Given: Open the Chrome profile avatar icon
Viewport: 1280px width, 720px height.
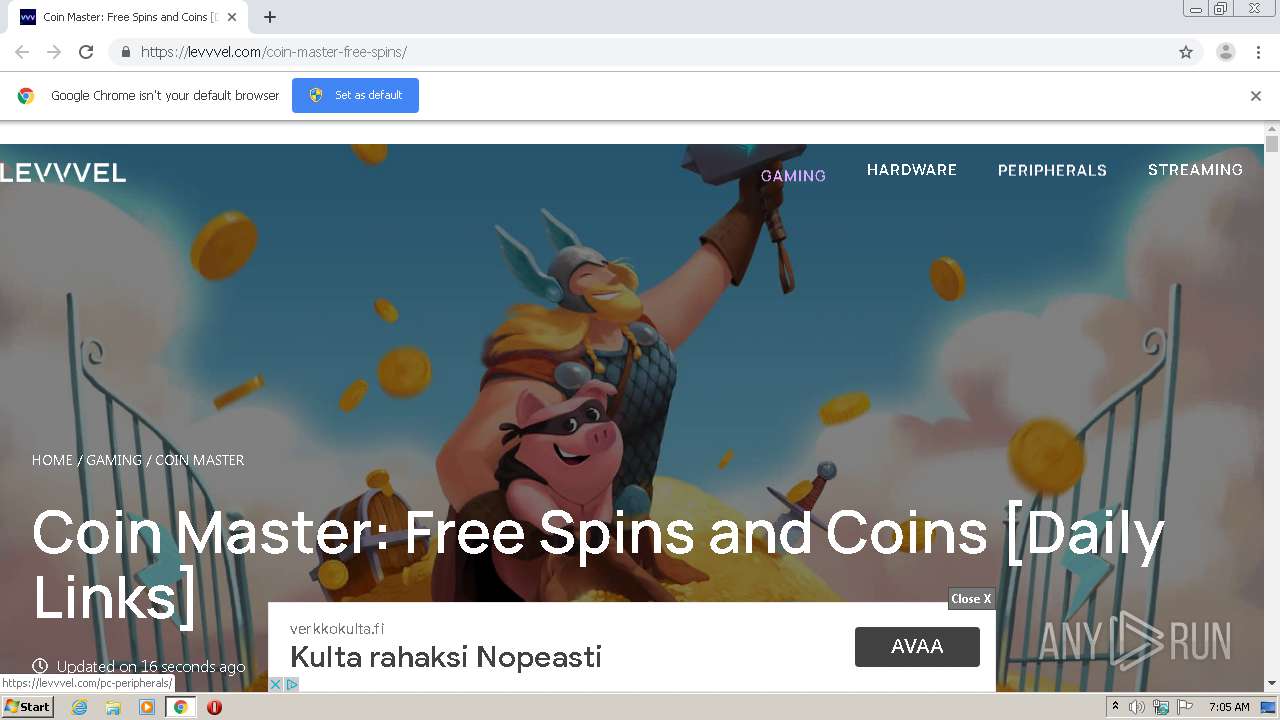Looking at the screenshot, I should (1226, 52).
